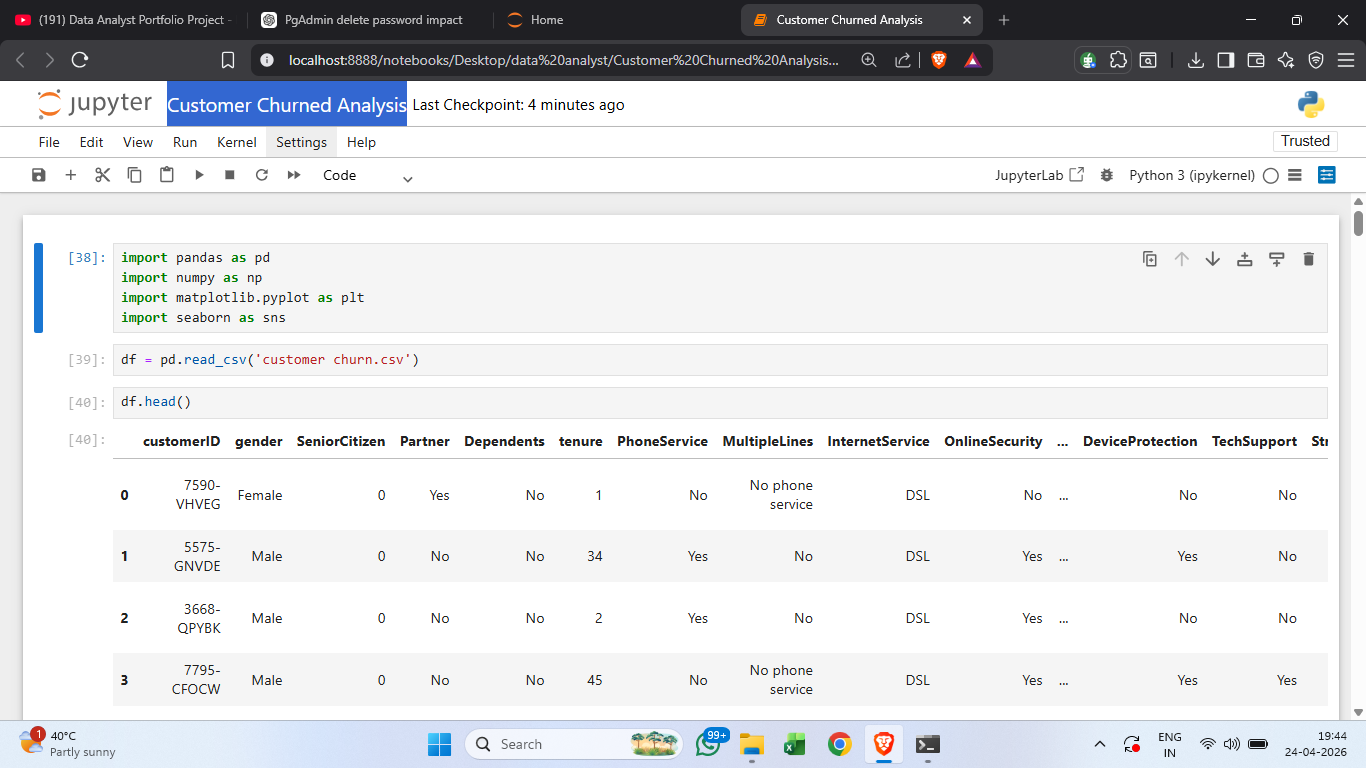Open in JupyterLab link

pos(1040,175)
